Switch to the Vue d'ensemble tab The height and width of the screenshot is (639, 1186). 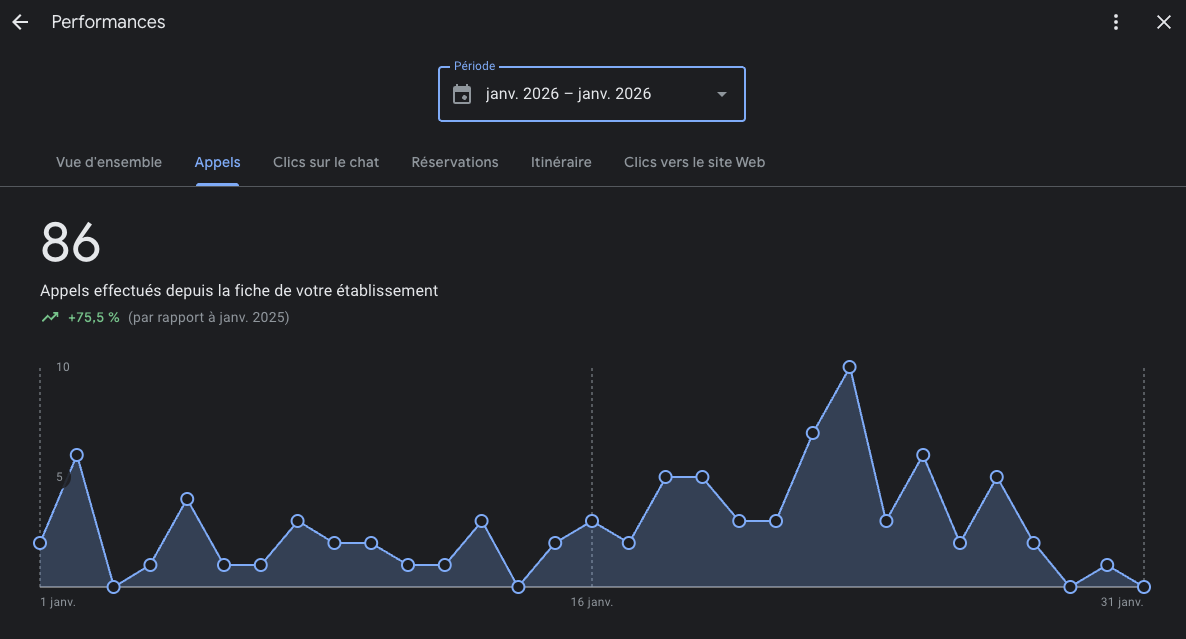(x=109, y=162)
